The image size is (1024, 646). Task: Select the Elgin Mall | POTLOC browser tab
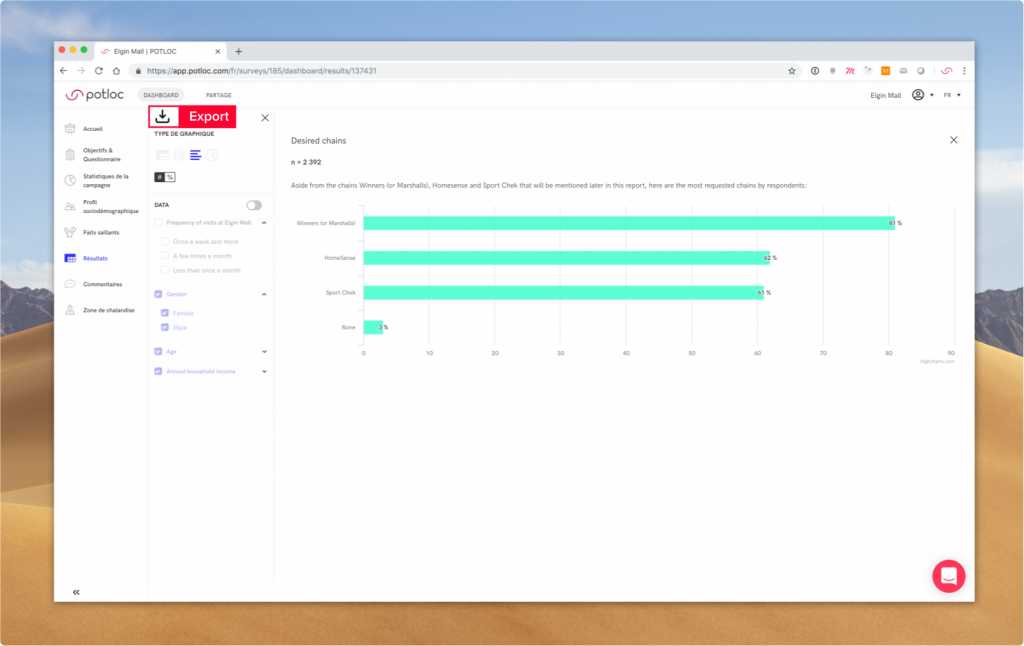click(161, 51)
